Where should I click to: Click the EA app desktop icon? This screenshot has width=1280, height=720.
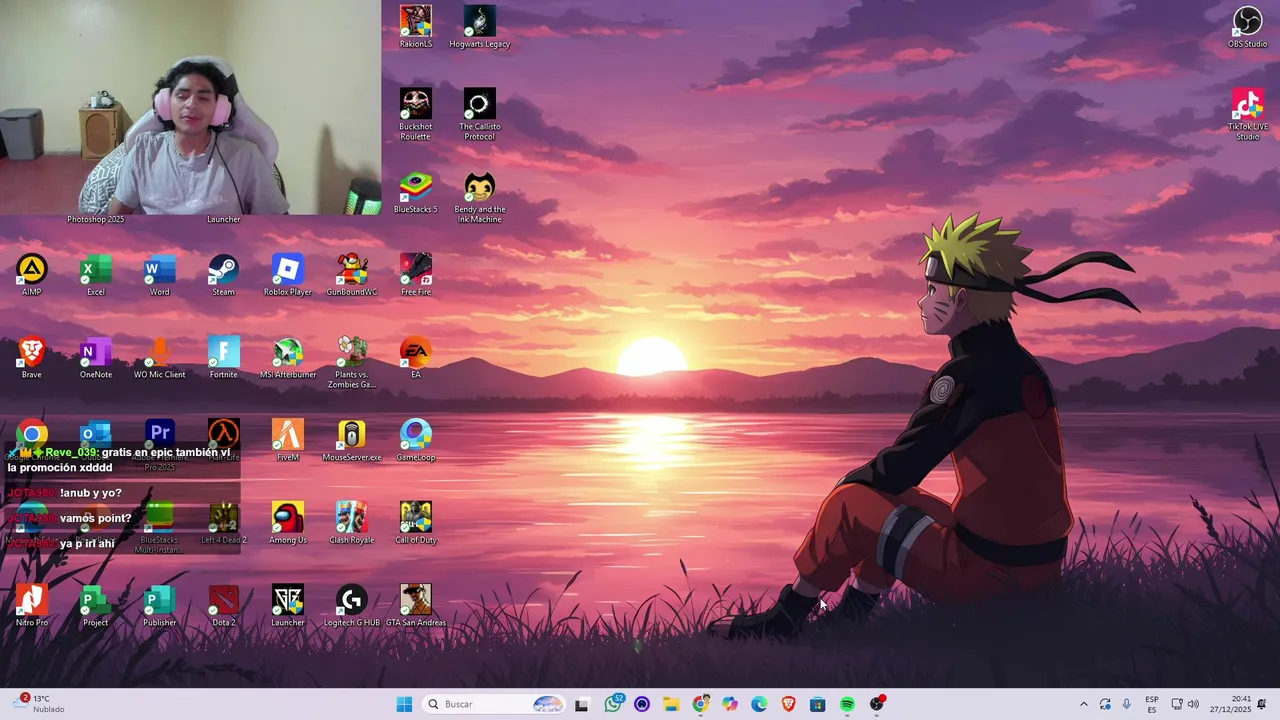coord(416,358)
